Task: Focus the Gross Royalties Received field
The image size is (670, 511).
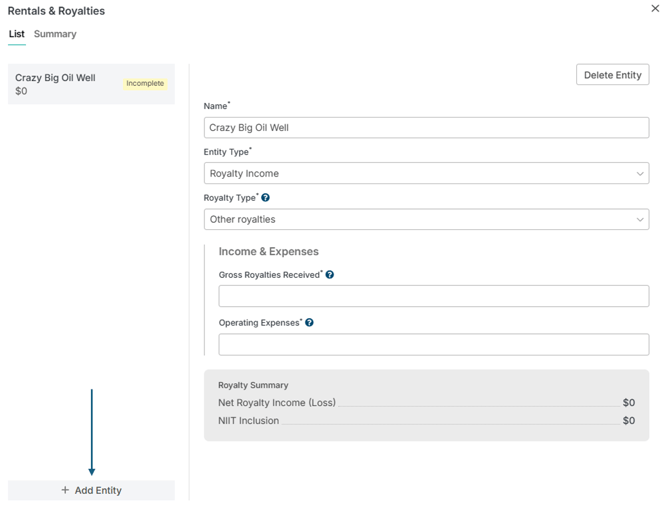Action: 434,296
